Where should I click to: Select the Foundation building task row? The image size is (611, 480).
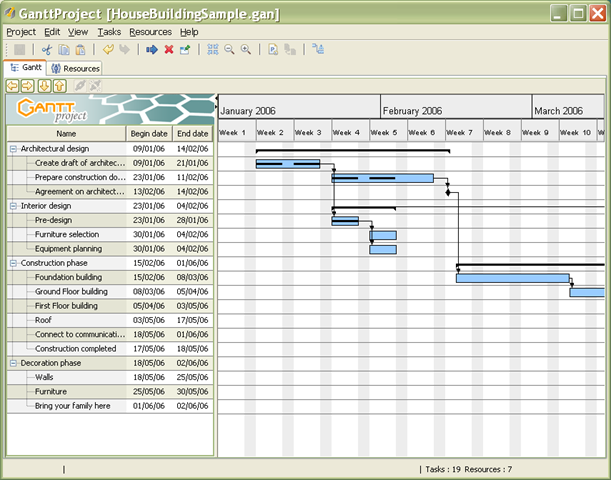pyautogui.click(x=68, y=277)
